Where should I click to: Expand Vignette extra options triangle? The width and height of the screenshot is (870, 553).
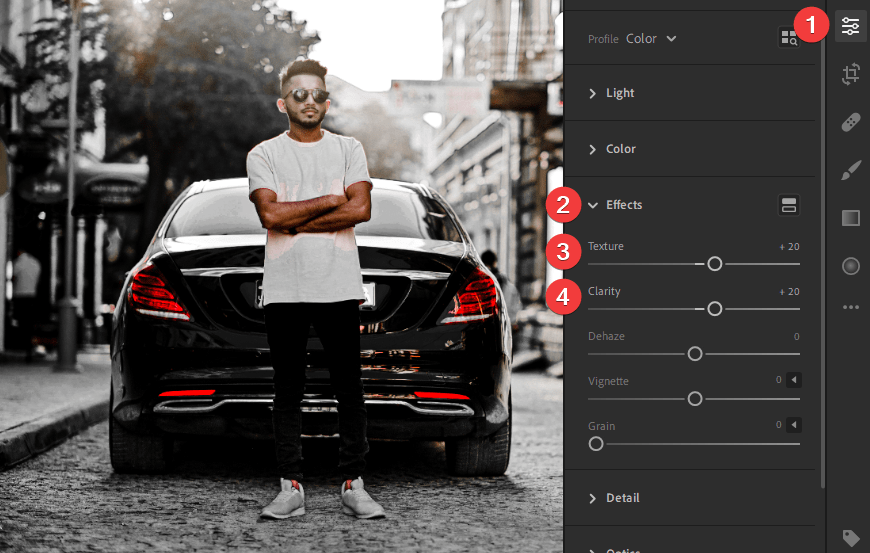tap(793, 380)
